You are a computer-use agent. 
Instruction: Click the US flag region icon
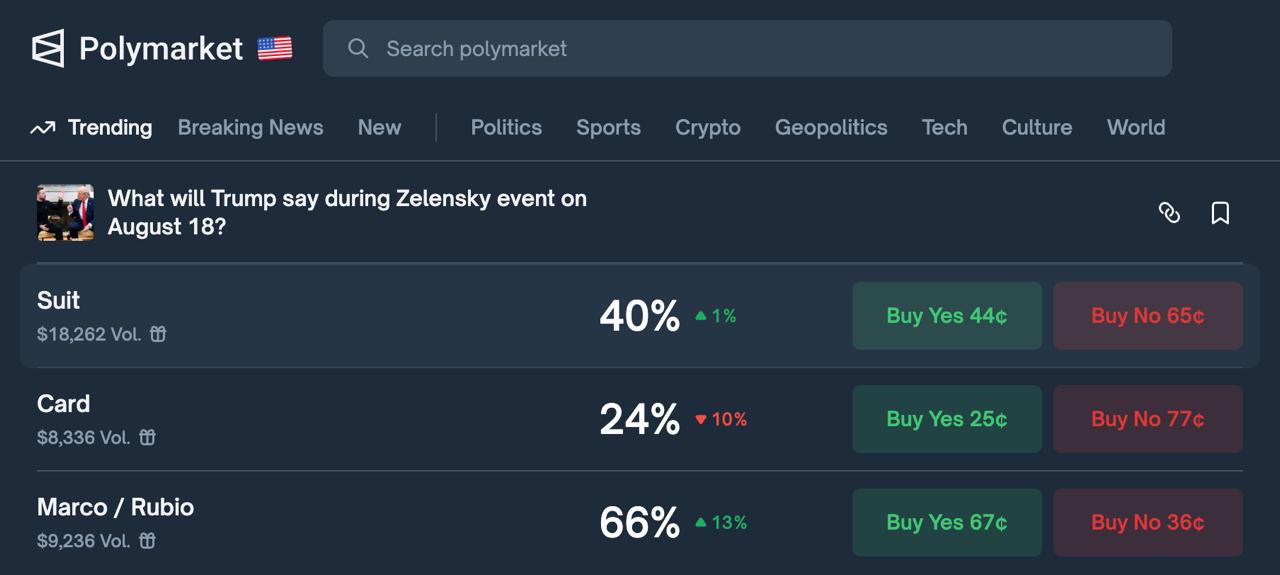[x=275, y=48]
